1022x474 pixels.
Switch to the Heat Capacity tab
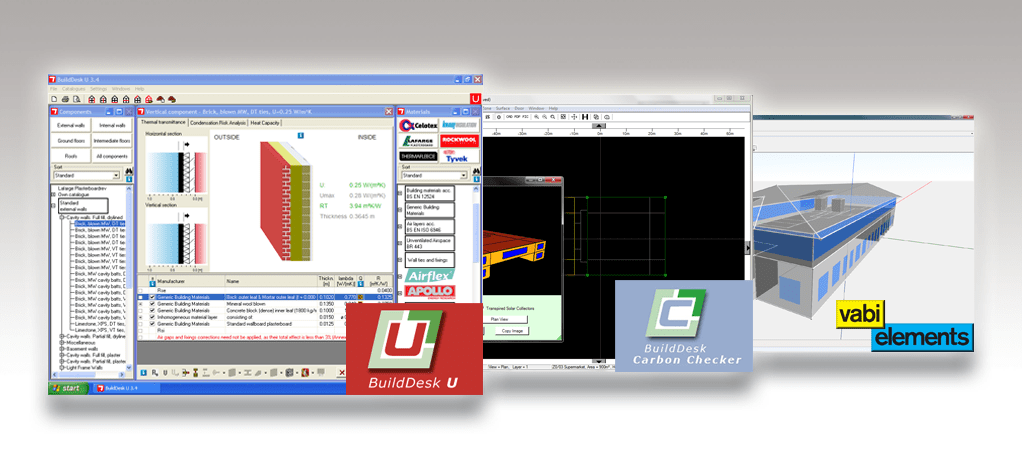pyautogui.click(x=265, y=123)
